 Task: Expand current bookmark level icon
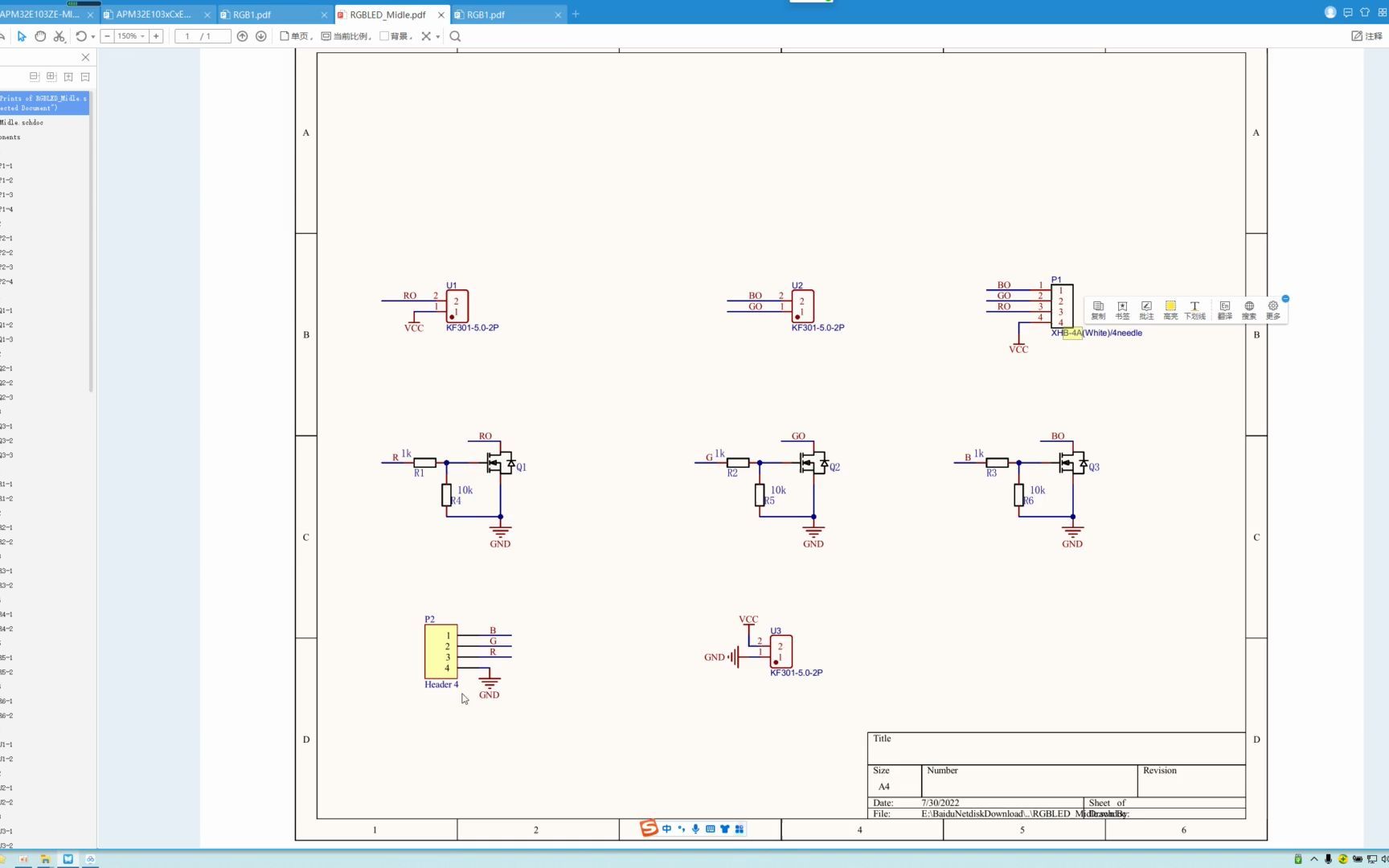tap(51, 76)
